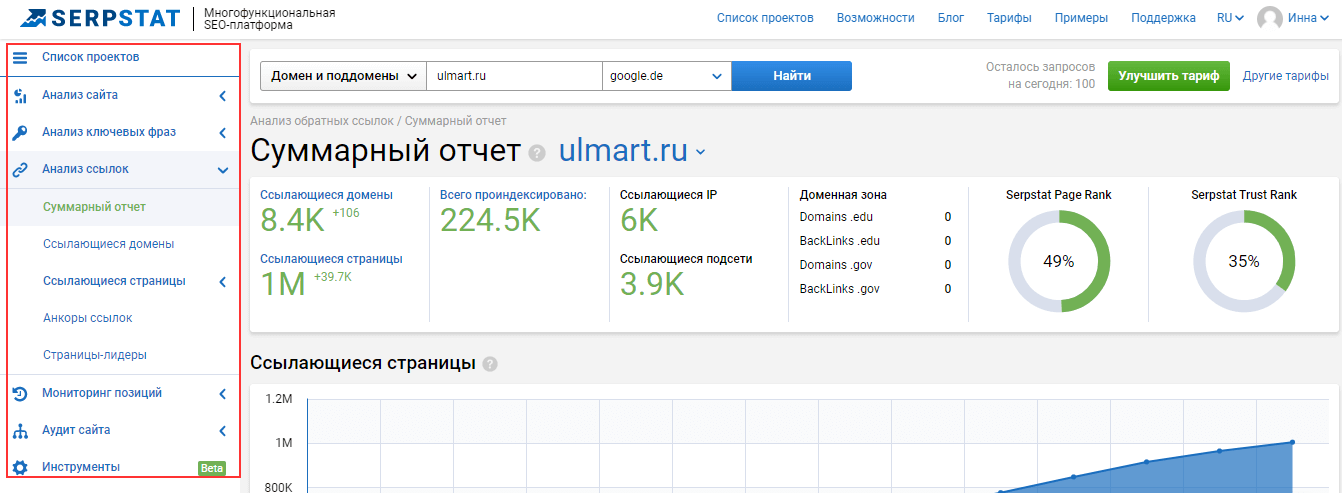1342x493 pixels.
Task: Click the Анализ сайта chart icon
Action: coord(20,96)
